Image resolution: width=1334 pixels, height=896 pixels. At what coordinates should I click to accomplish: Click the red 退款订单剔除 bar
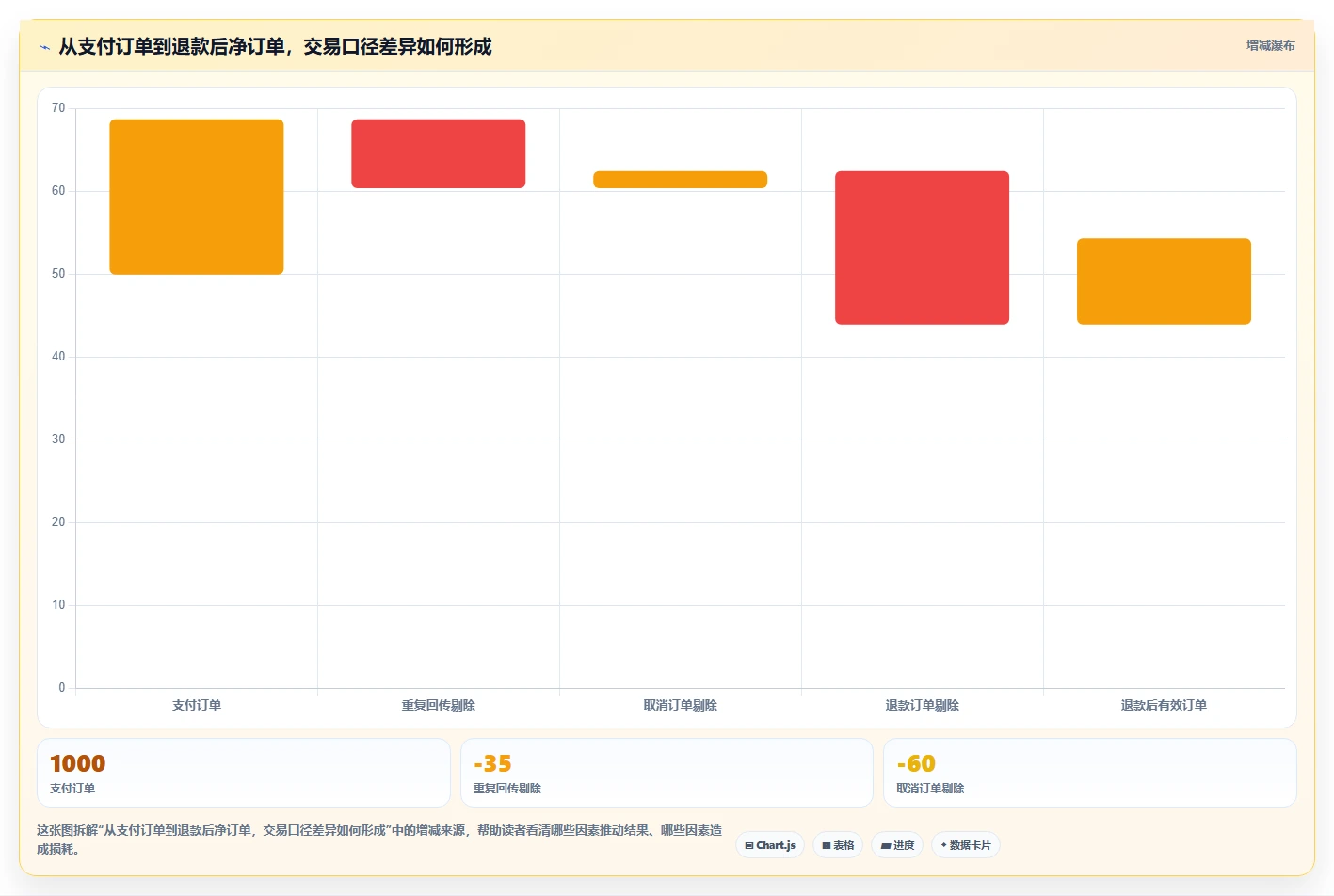(x=923, y=248)
